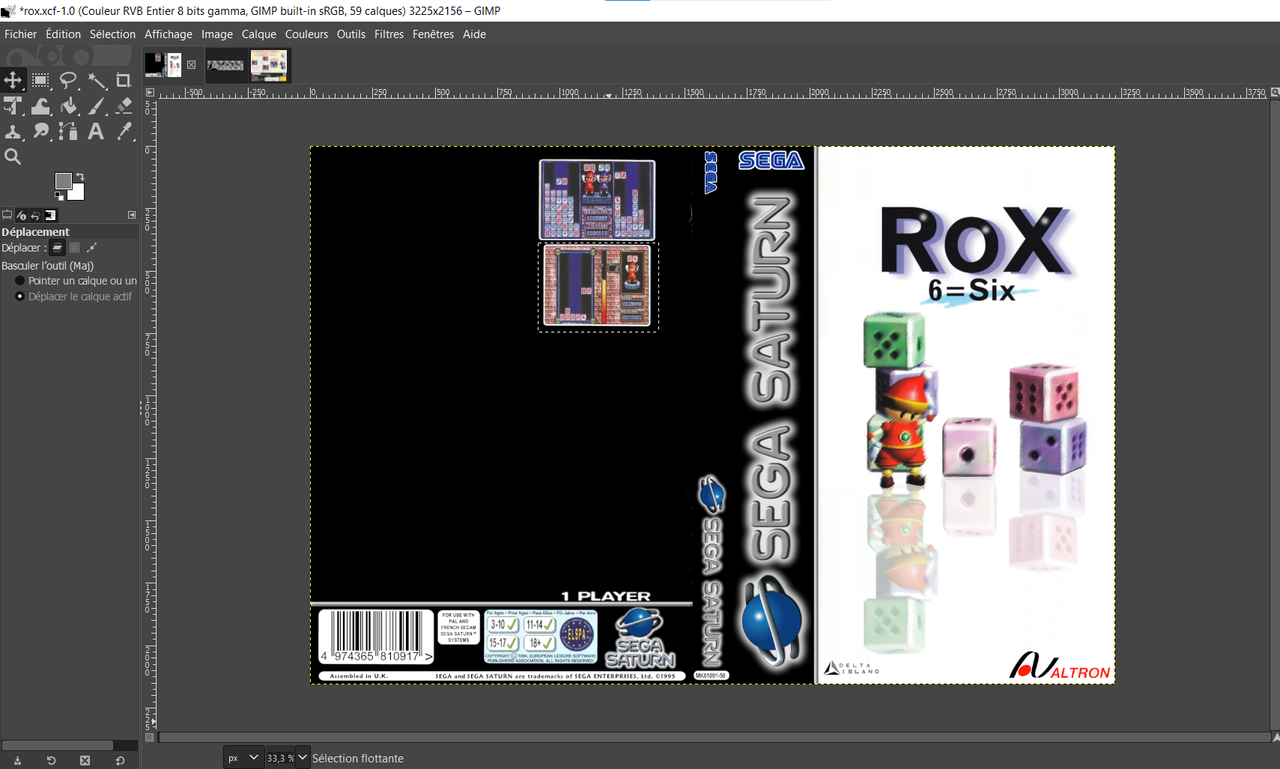Open the Couleurs menu
This screenshot has width=1280, height=769.
(x=306, y=34)
